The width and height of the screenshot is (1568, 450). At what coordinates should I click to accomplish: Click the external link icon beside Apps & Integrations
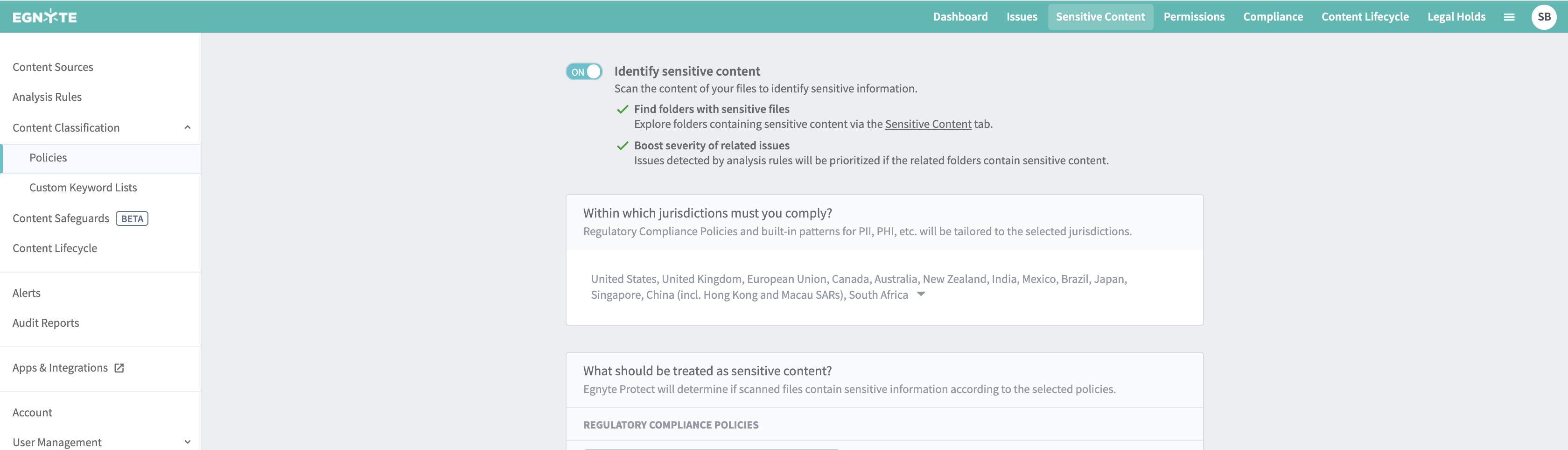[x=119, y=368]
